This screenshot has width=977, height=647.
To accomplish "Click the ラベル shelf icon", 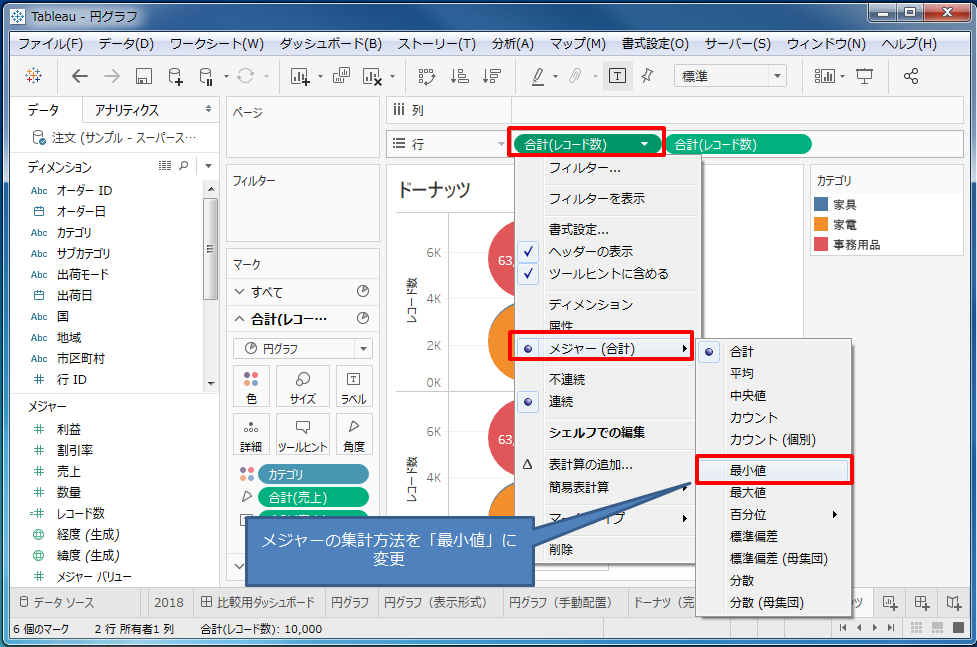I will point(353,385).
